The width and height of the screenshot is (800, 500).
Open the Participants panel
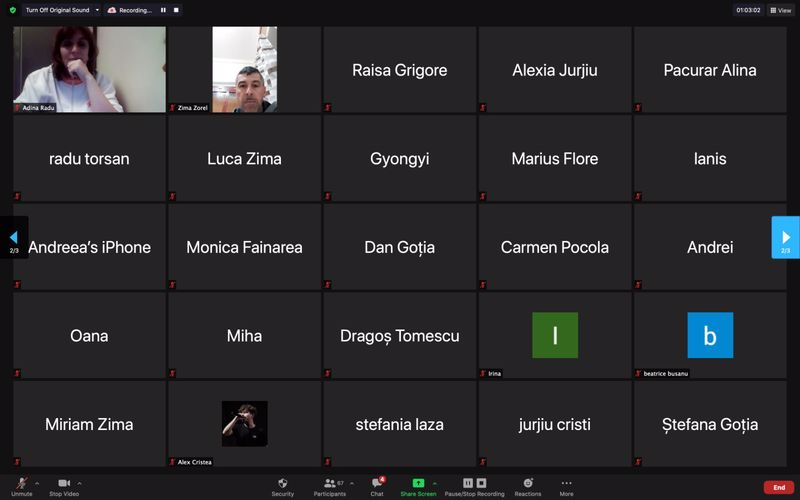click(329, 484)
